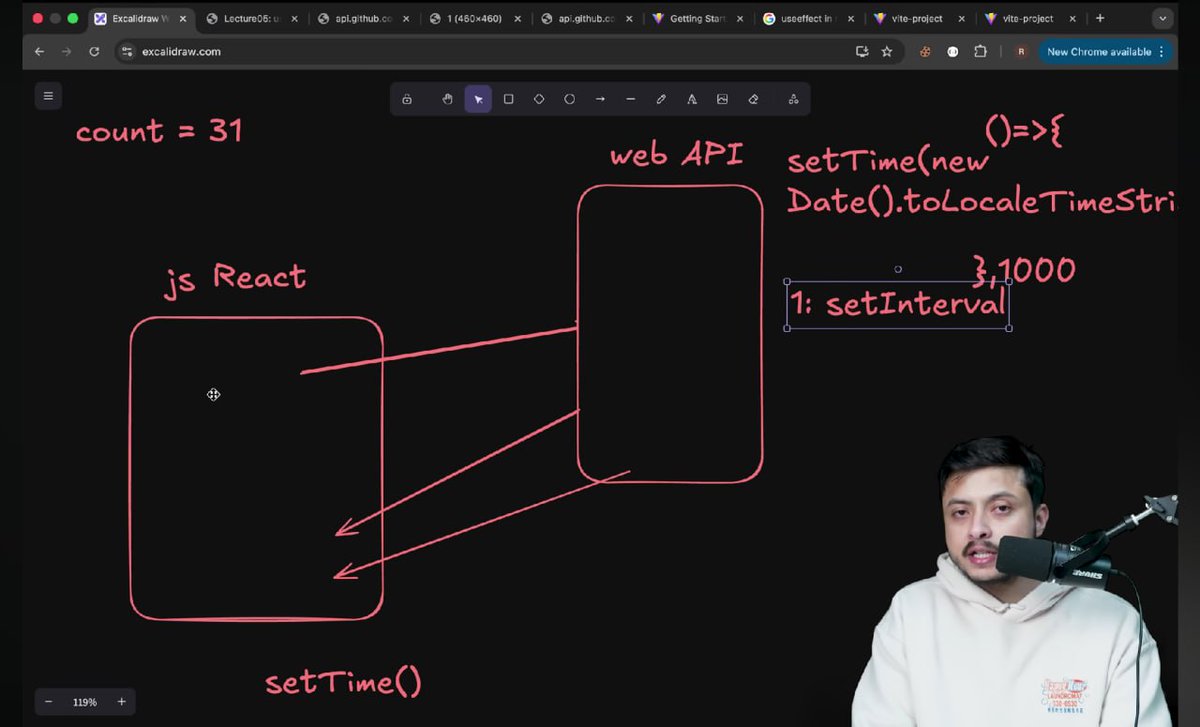This screenshot has height=727, width=1200.
Task: Select the Arrow tool
Action: tap(600, 99)
